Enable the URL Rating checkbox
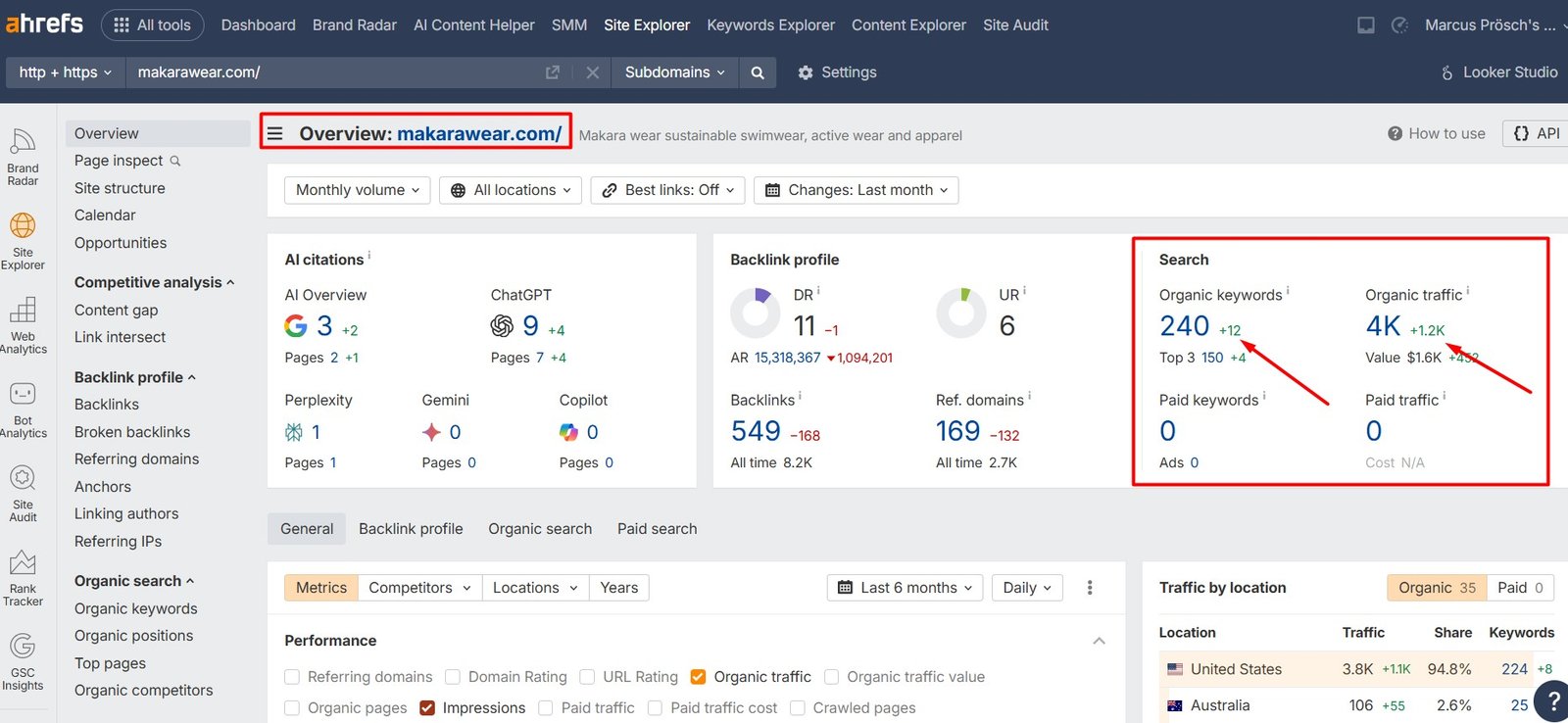This screenshot has height=723, width=1568. (x=587, y=677)
